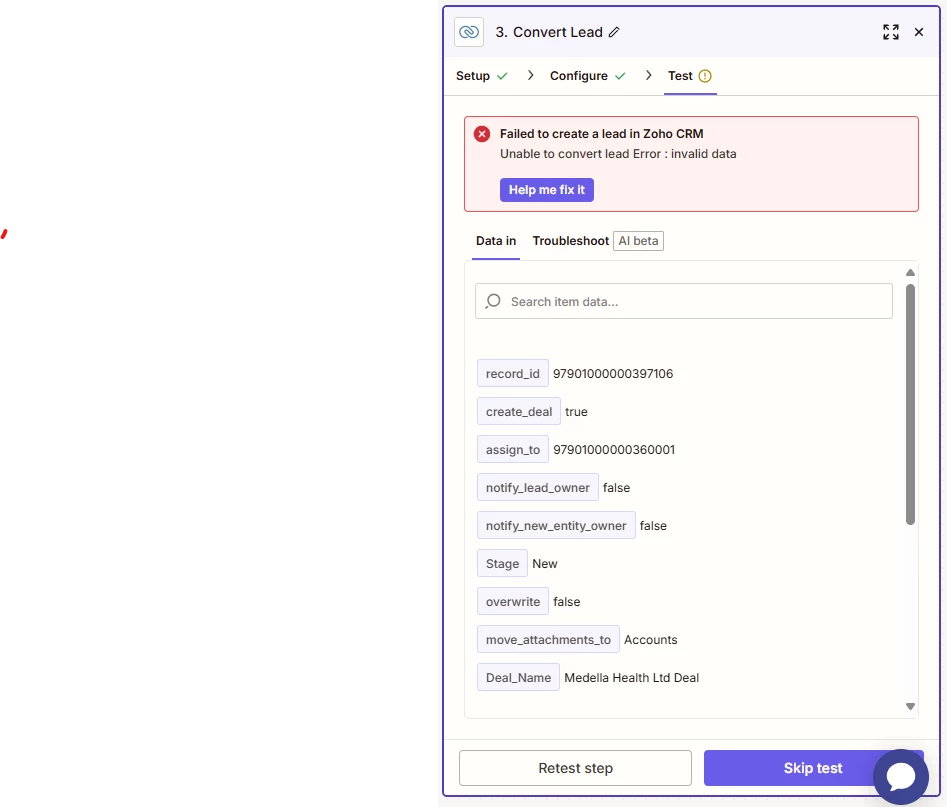Click the 3. Convert Lead title
This screenshot has height=807, width=947.
(548, 32)
